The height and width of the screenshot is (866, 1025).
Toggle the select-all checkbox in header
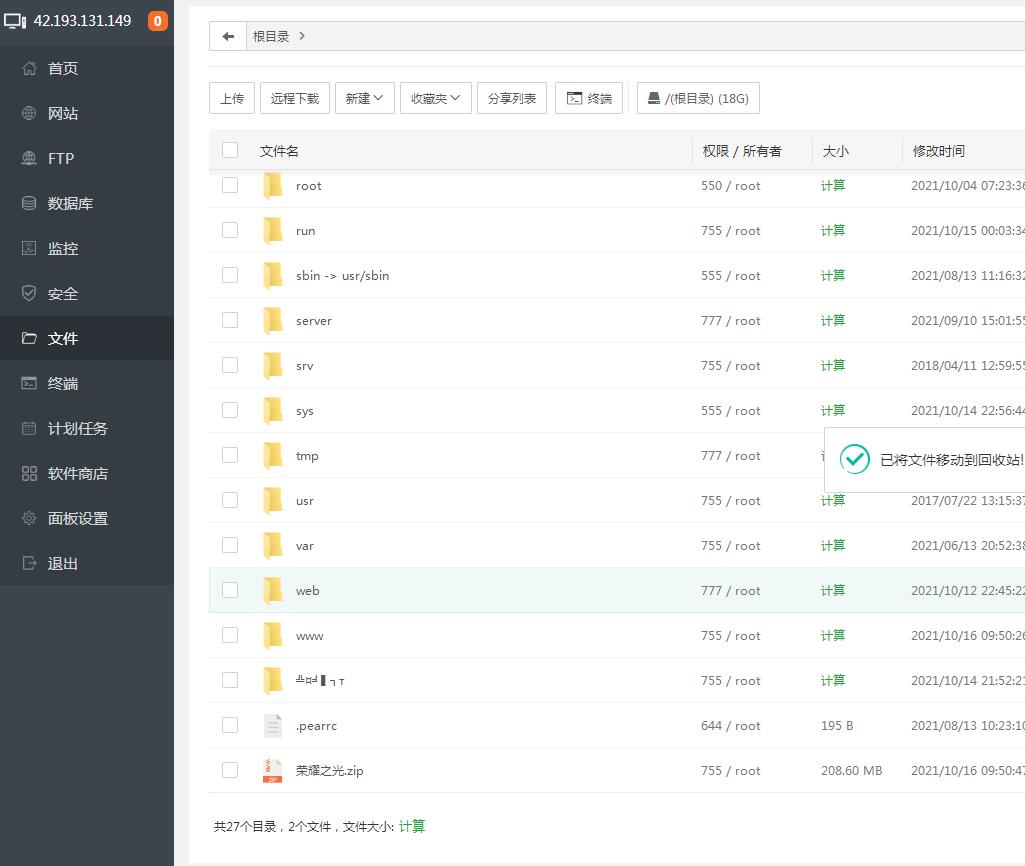[x=230, y=150]
